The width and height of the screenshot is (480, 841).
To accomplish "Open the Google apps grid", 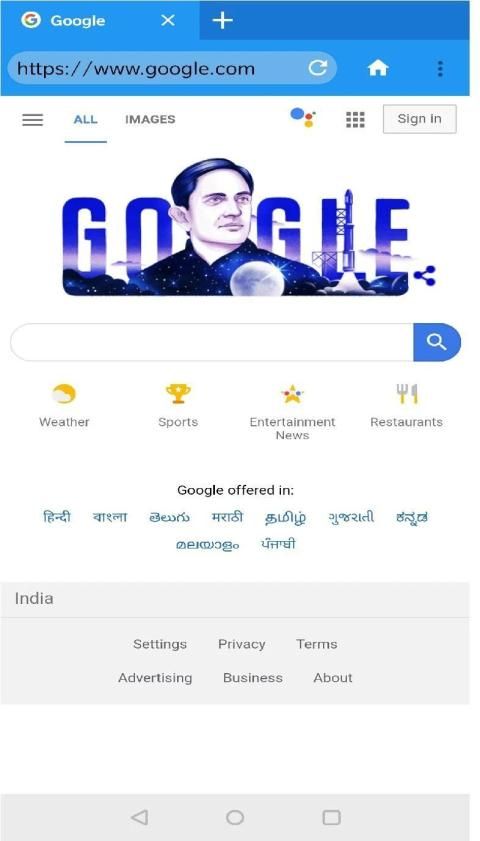I will coord(355,120).
